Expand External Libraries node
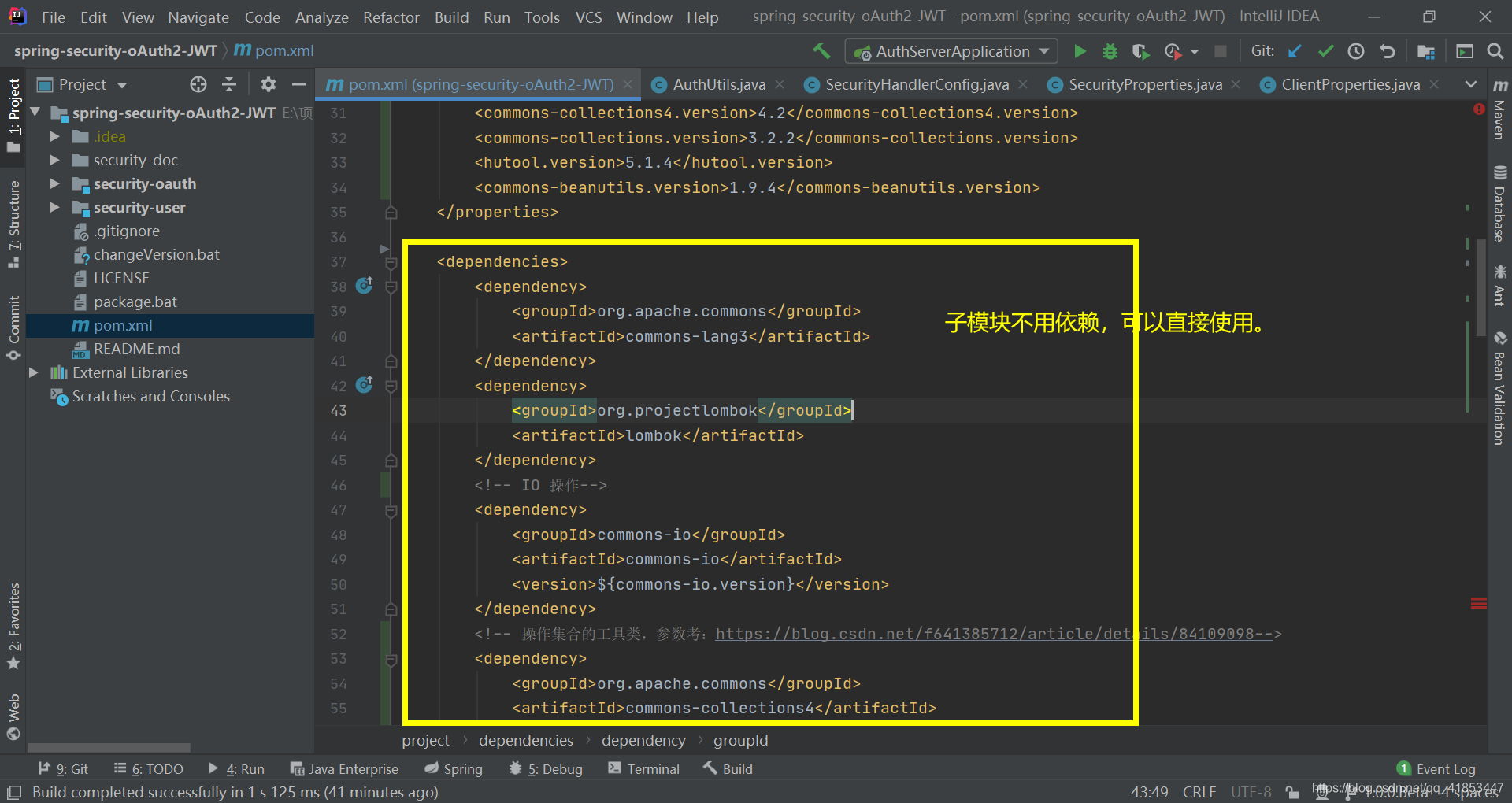Screen dimensions: 1512x803 pos(34,372)
